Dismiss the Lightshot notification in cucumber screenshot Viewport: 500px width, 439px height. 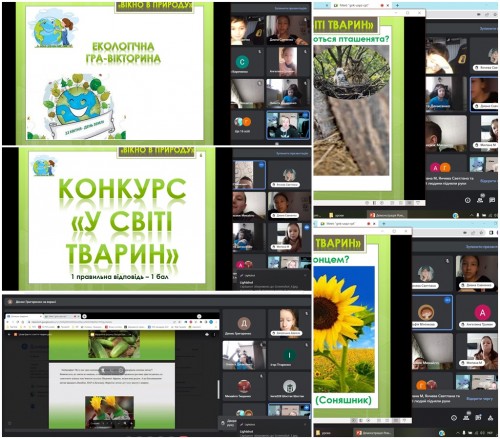pyautogui.click(x=305, y=425)
